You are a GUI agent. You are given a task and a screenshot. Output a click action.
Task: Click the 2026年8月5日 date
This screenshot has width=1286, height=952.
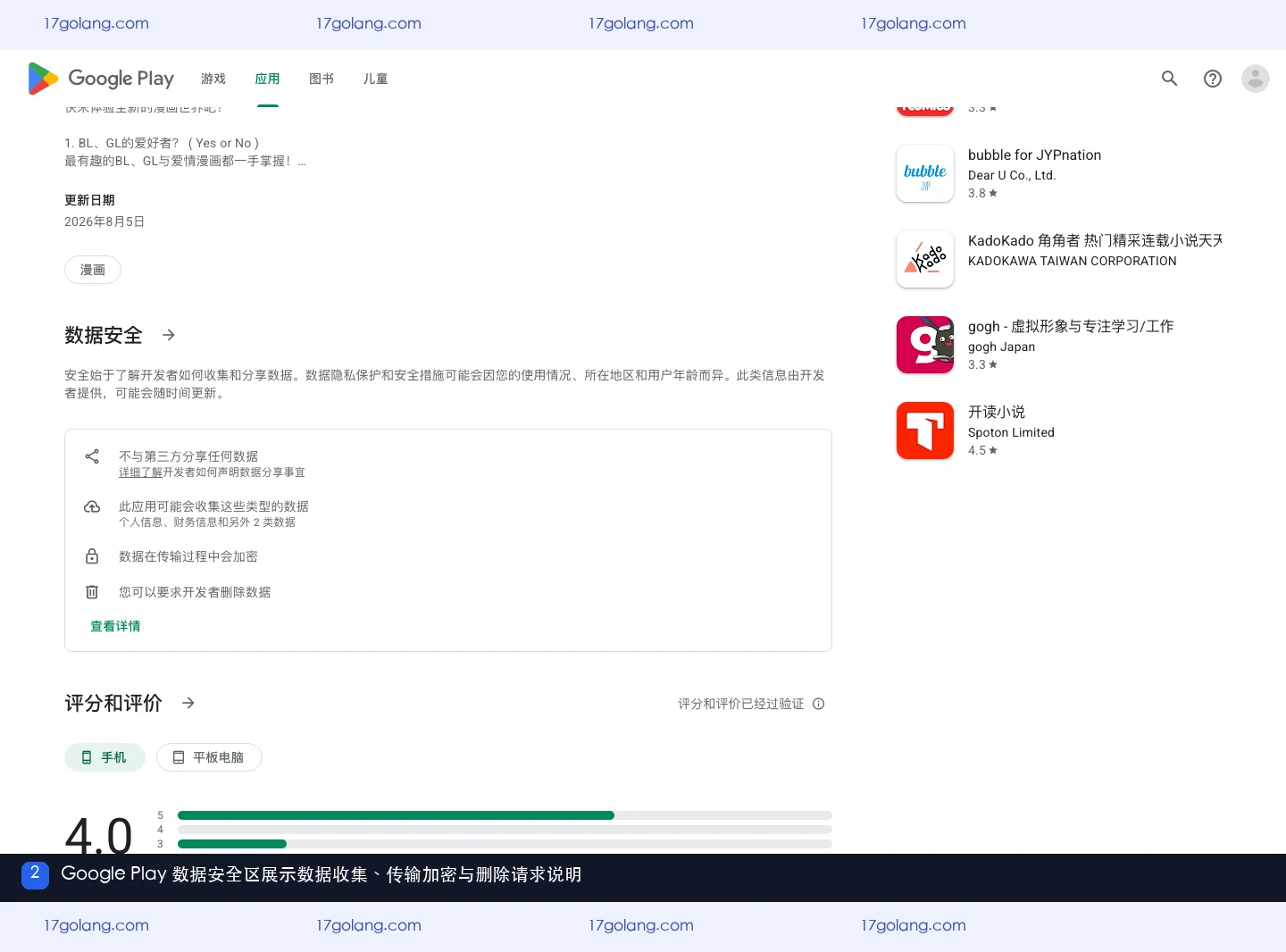point(104,221)
